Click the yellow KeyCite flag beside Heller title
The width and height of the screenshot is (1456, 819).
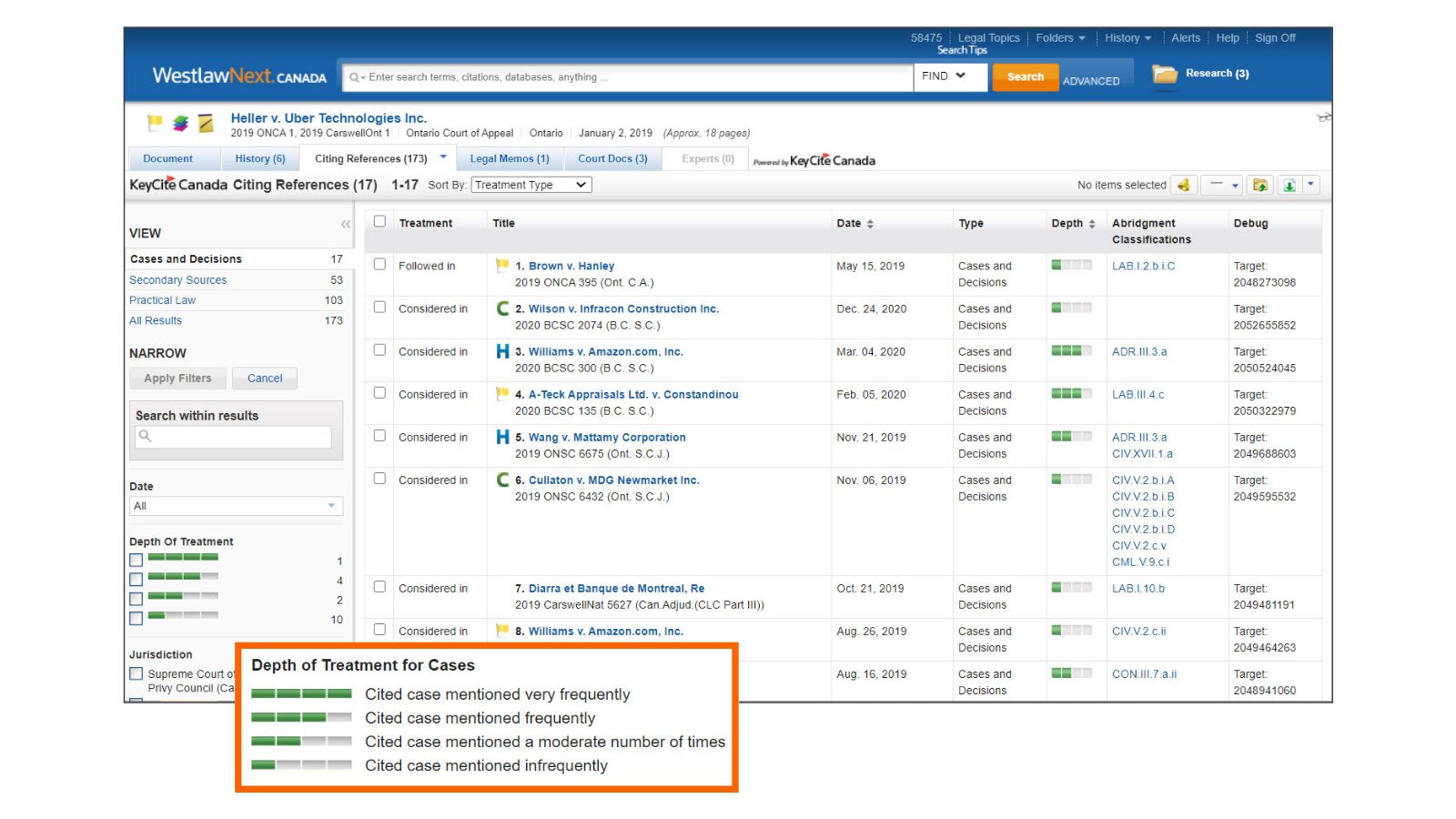click(155, 122)
